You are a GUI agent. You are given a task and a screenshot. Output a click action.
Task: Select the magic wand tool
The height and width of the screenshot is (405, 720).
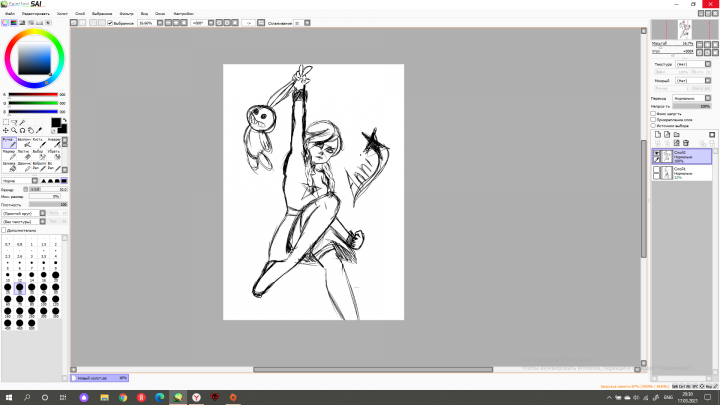point(22,123)
